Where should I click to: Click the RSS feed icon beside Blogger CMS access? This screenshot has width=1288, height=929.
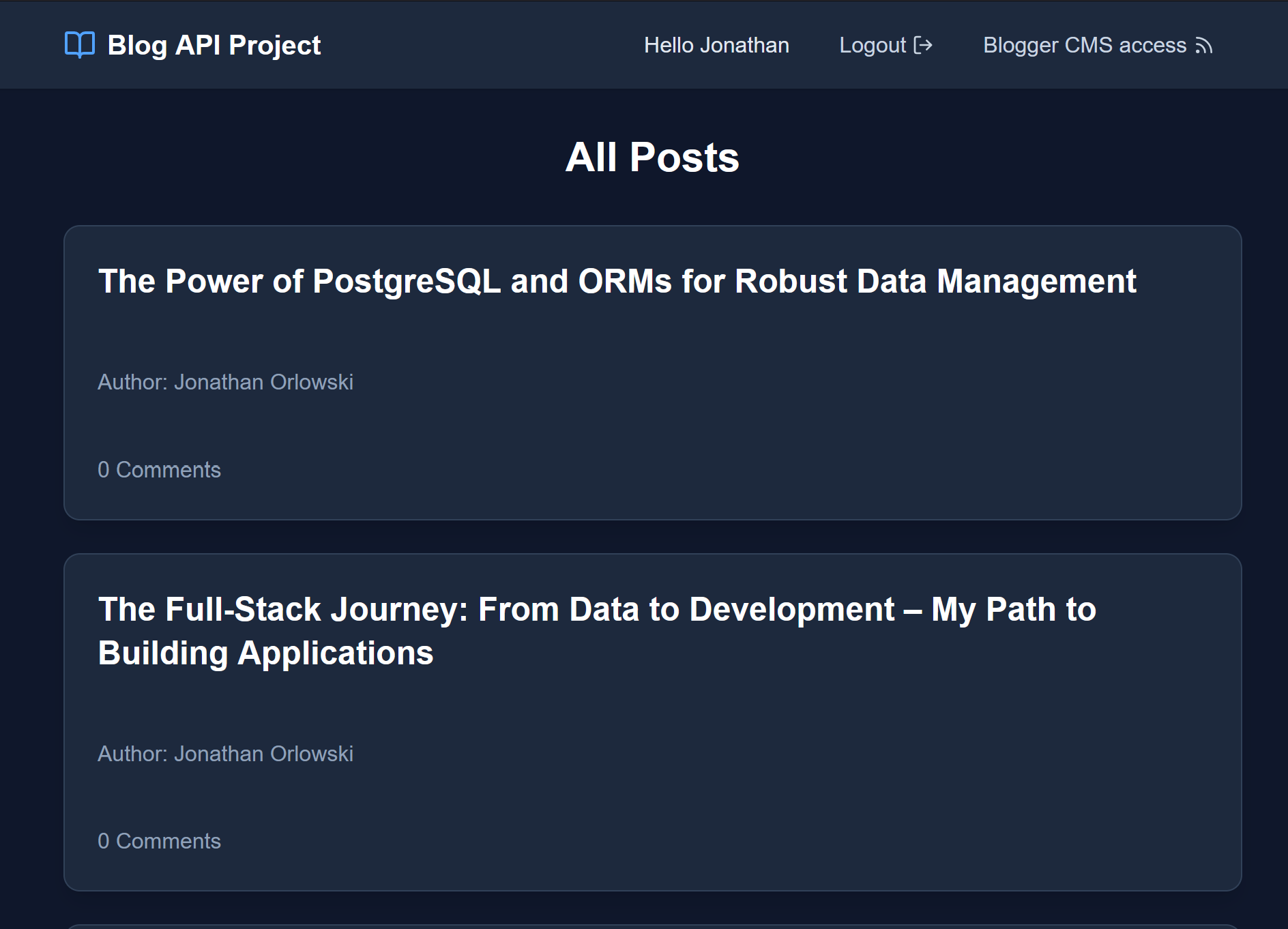tap(1205, 45)
